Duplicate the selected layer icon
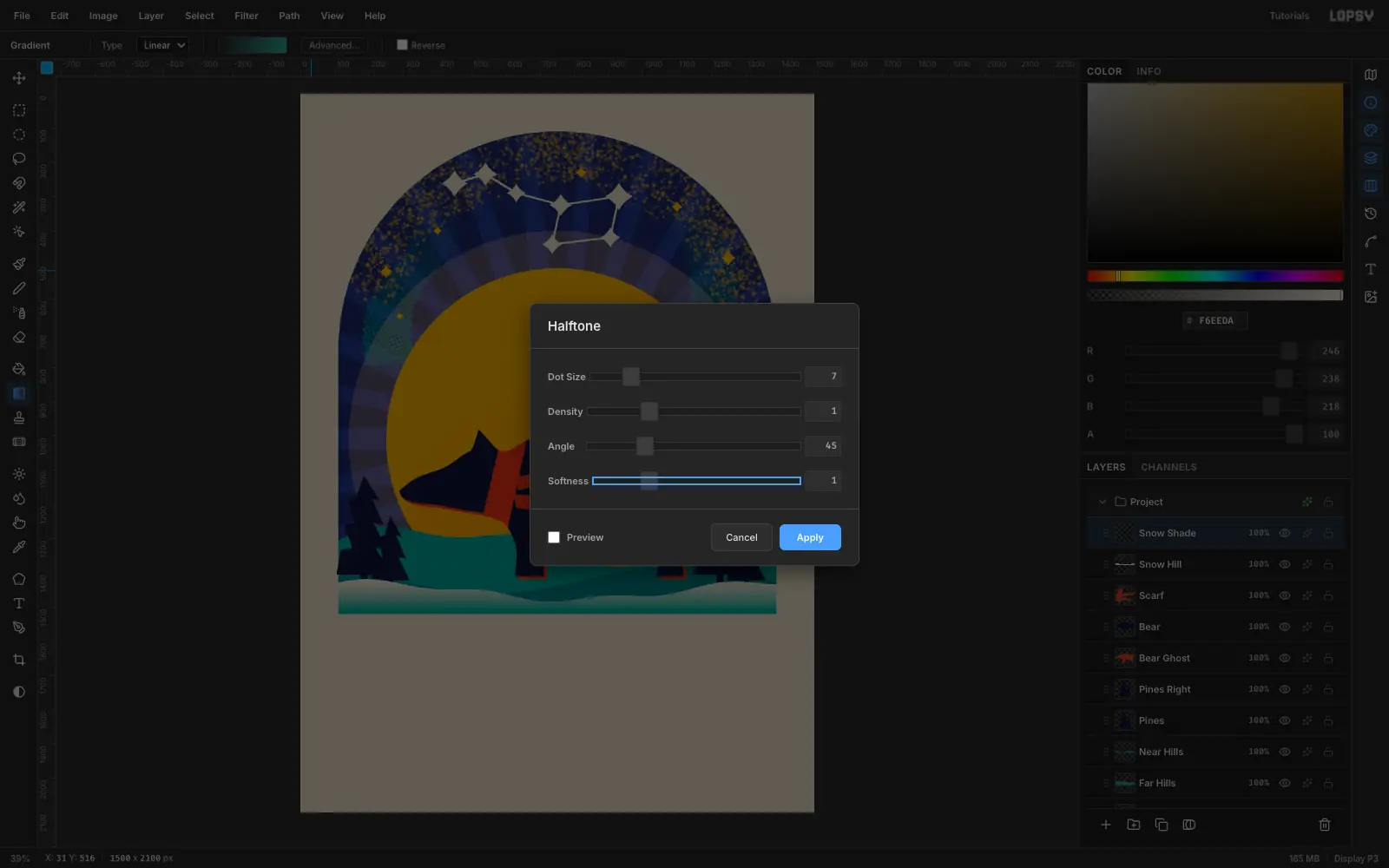This screenshot has height=868, width=1389. pyautogui.click(x=1162, y=825)
